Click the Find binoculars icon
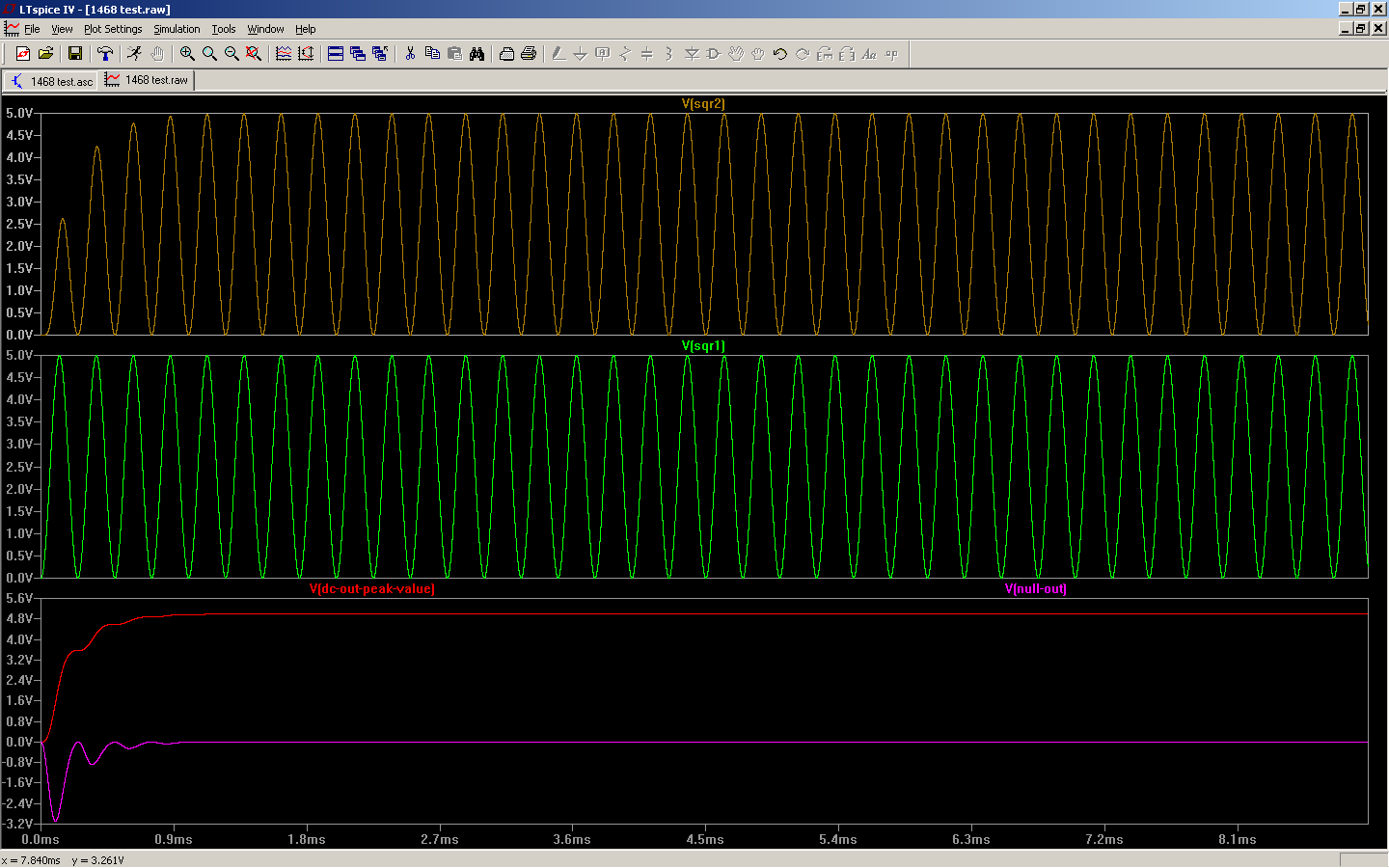This screenshot has height=868, width=1389. [x=477, y=54]
